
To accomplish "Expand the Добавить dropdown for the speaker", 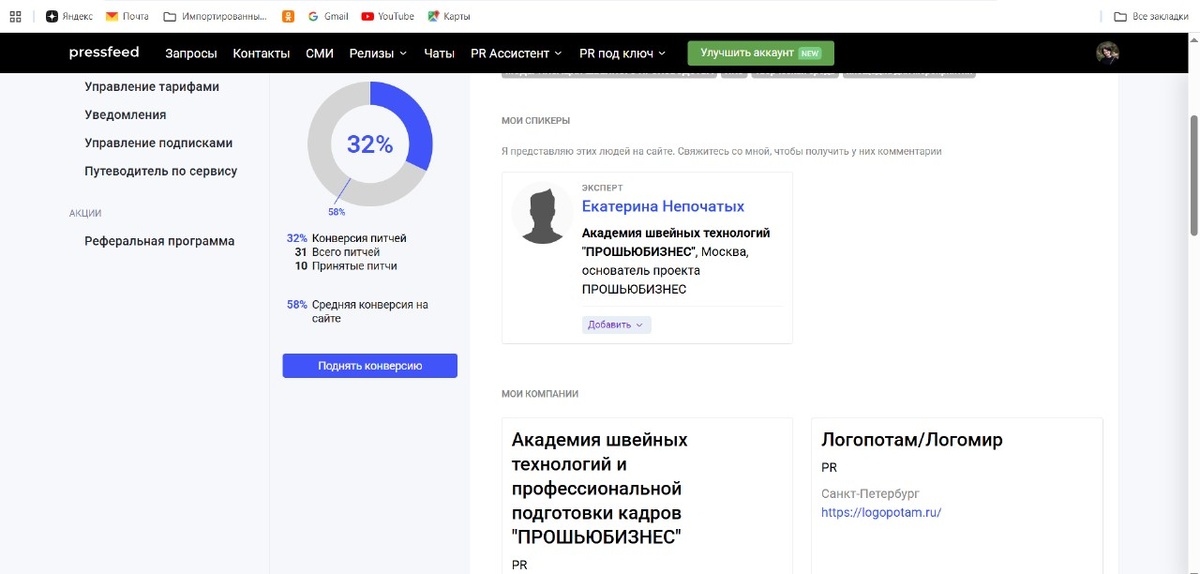I will tap(616, 325).
